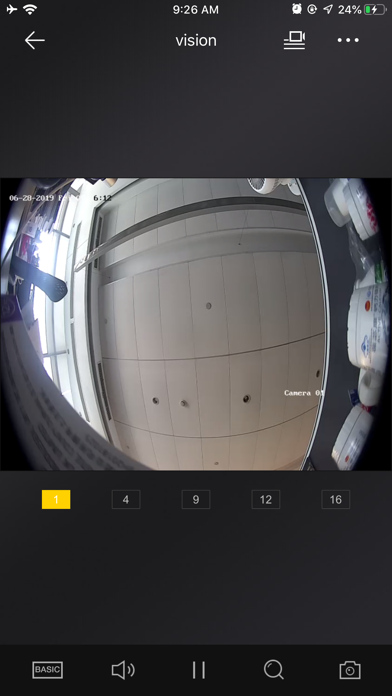The height and width of the screenshot is (696, 392).
Task: Tap the alarm clock status icon
Action: click(297, 9)
